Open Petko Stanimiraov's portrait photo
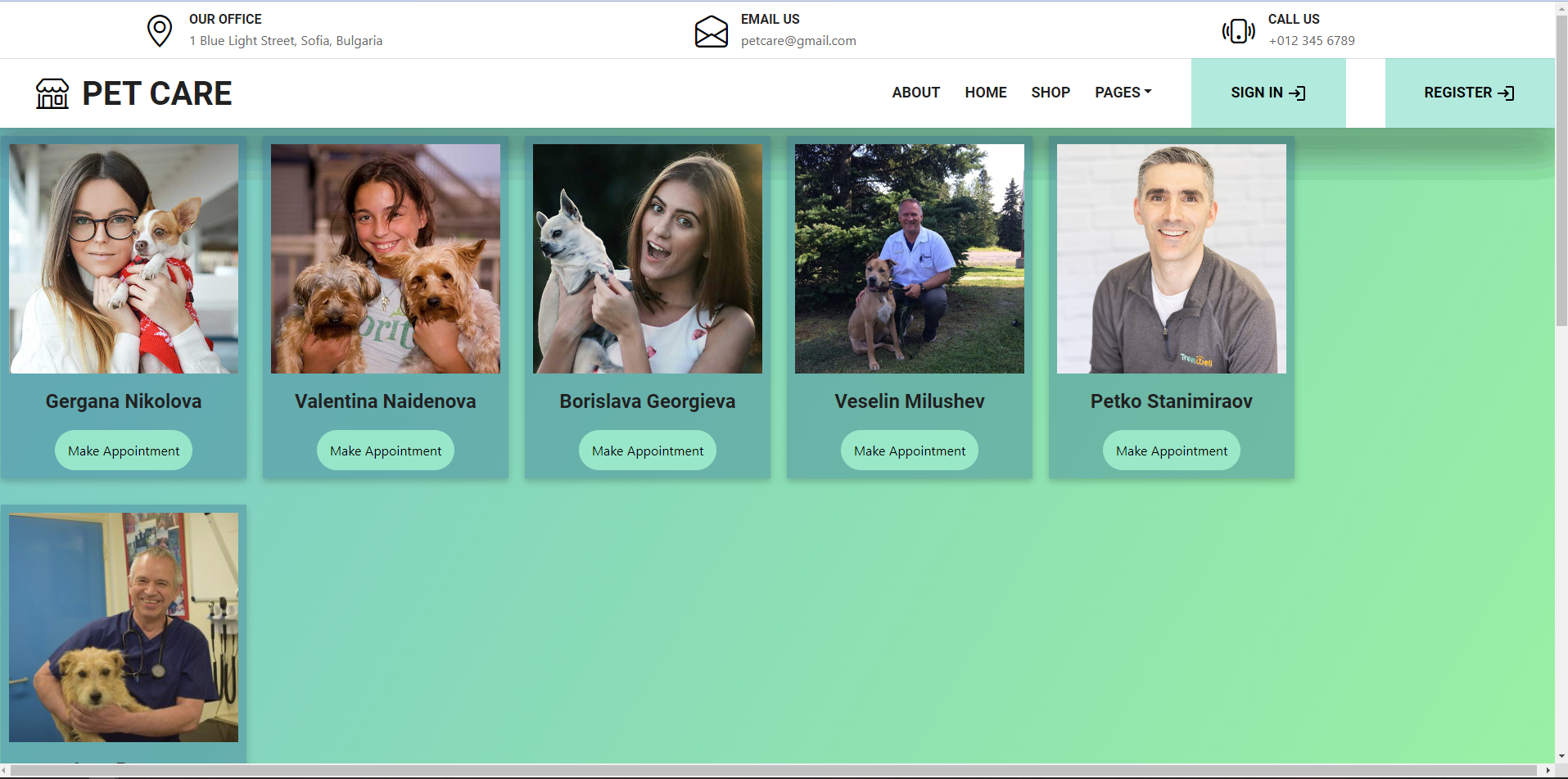 [x=1172, y=259]
